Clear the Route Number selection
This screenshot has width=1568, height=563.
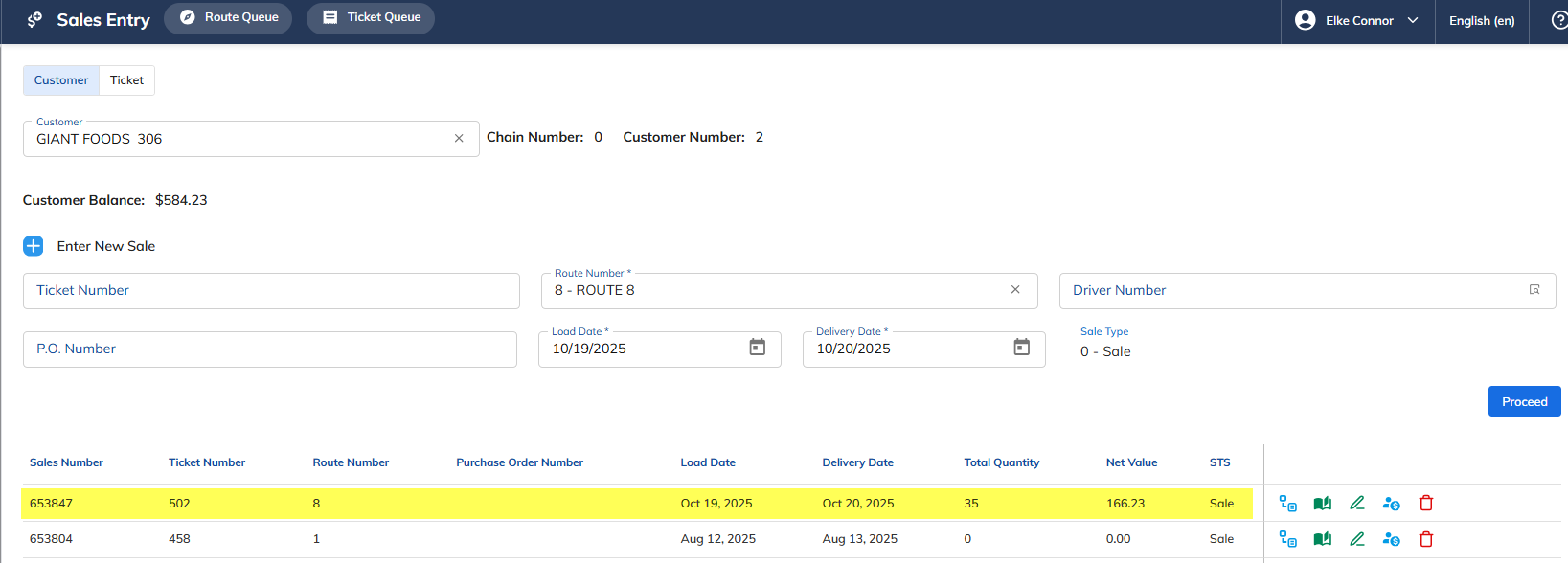tap(1015, 290)
